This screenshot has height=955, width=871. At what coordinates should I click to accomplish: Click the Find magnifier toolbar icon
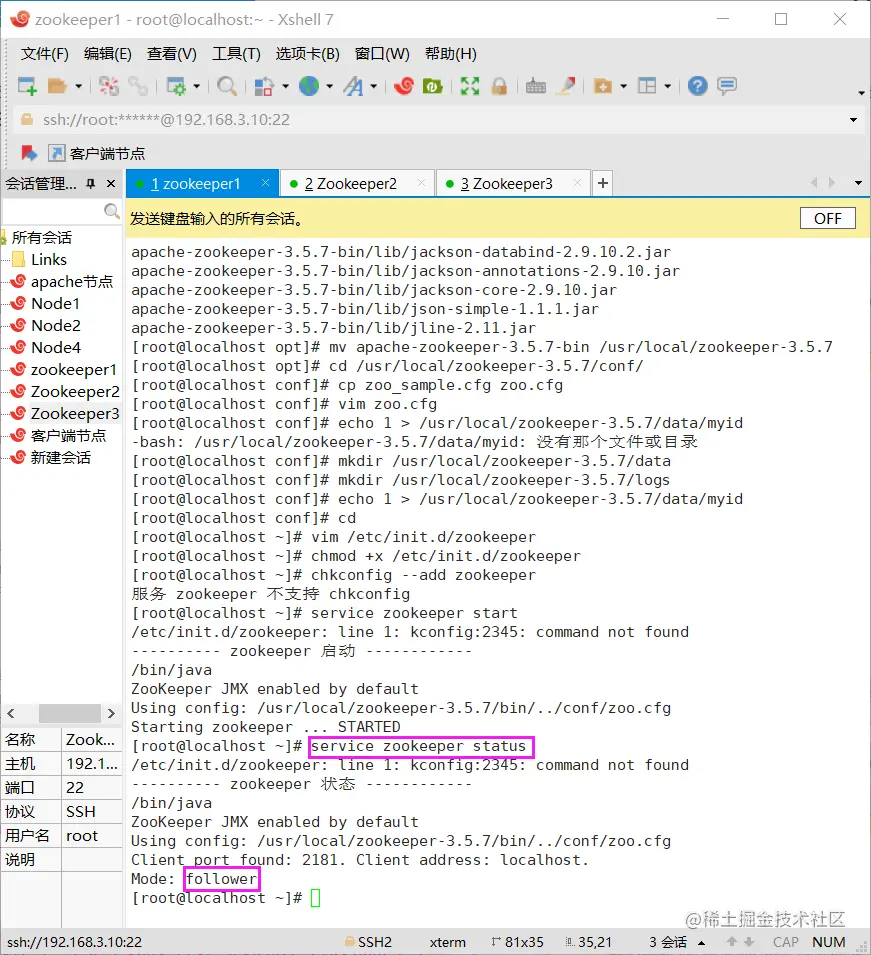pos(227,86)
